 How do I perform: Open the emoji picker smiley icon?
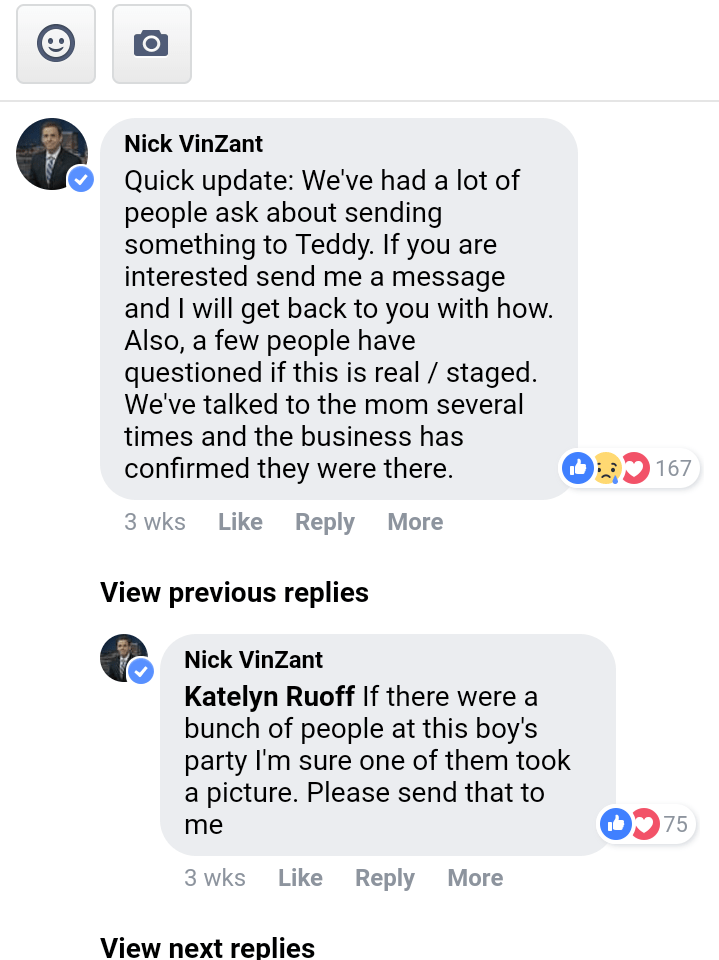(x=56, y=43)
